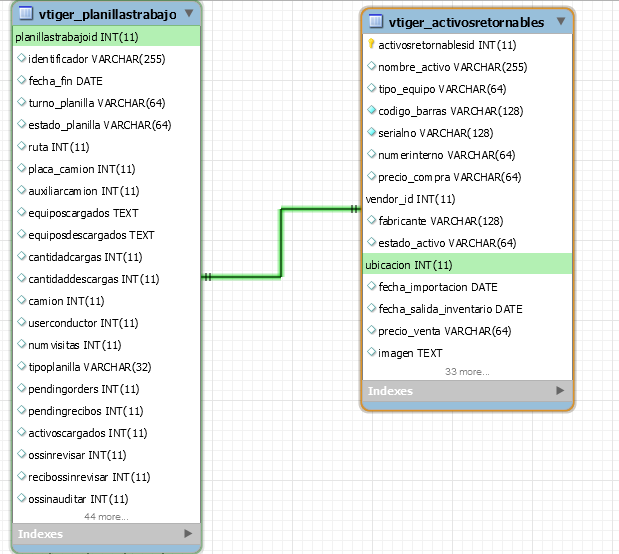Click the diamond icon beside identificador column

click(22, 58)
